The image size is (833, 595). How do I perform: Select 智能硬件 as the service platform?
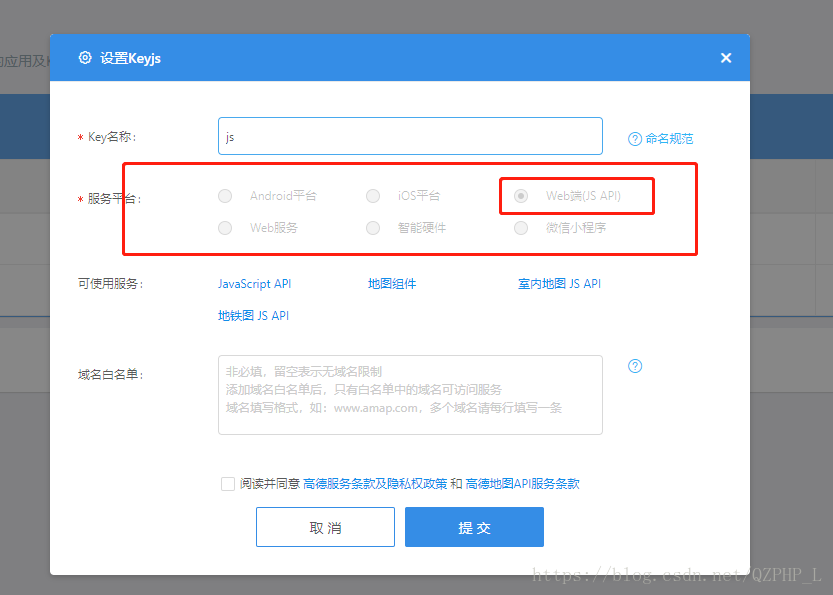[x=373, y=228]
